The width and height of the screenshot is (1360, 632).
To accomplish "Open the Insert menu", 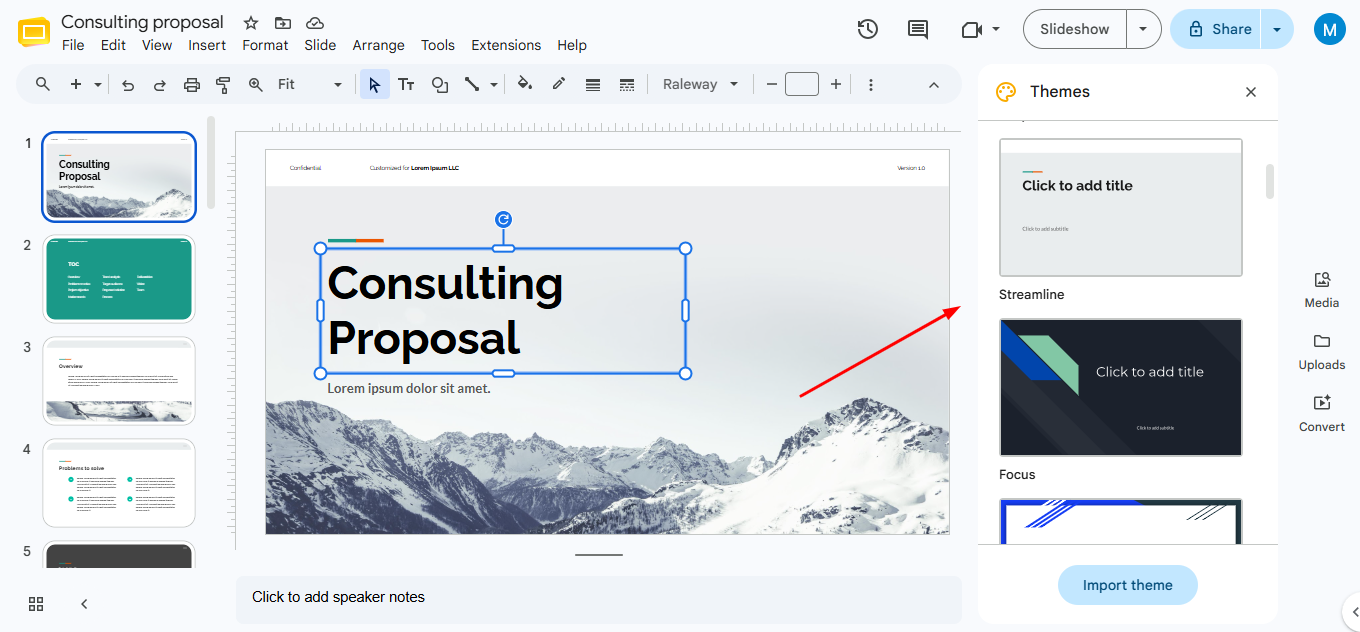I will click(207, 45).
